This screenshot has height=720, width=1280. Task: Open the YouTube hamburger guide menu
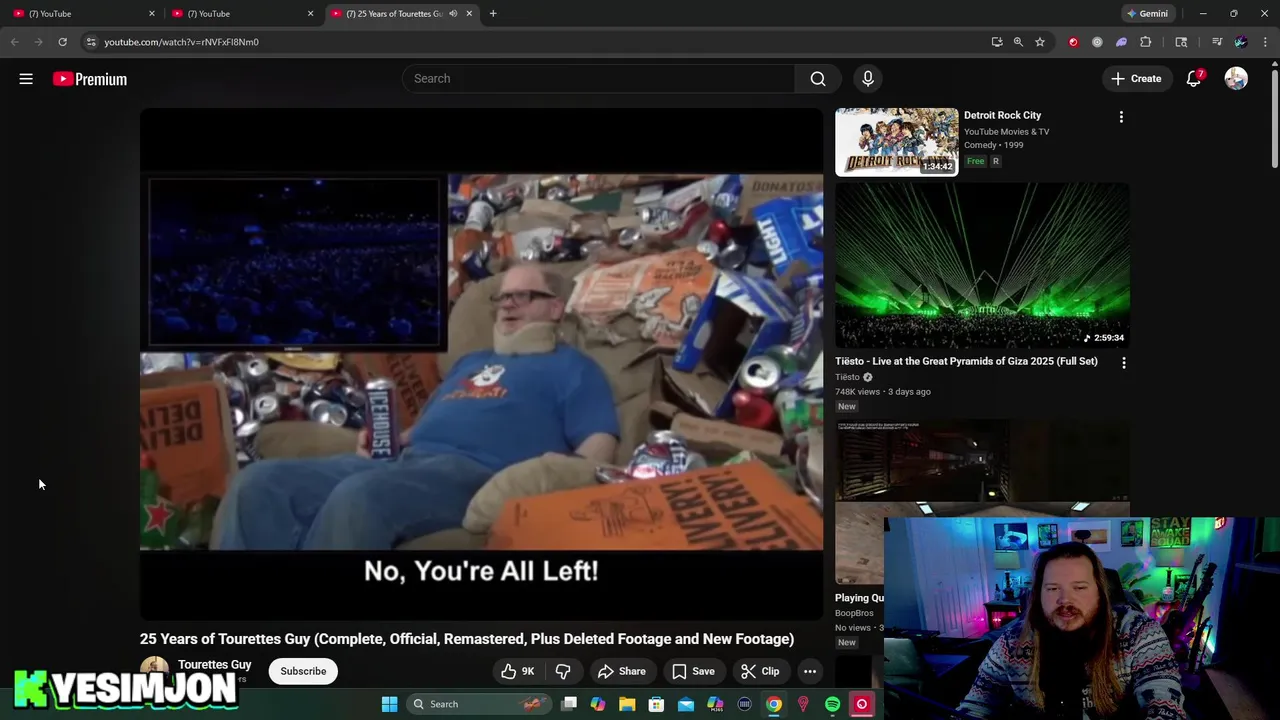pyautogui.click(x=26, y=79)
